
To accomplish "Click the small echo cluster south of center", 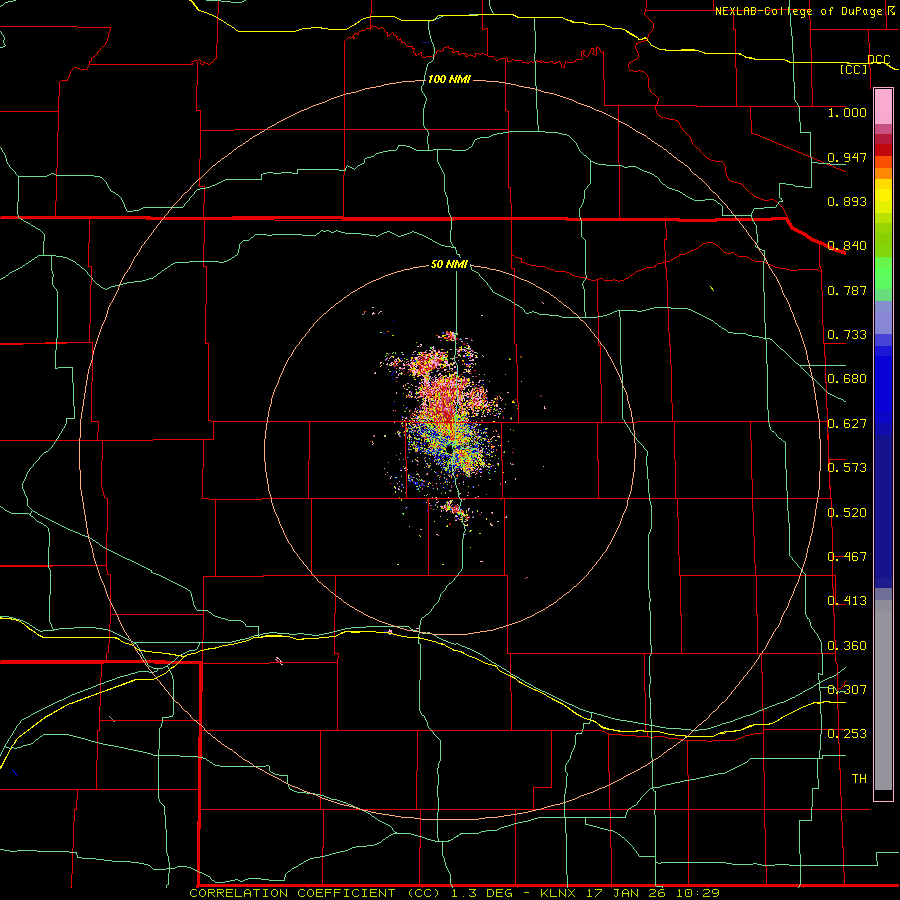I will tap(456, 511).
